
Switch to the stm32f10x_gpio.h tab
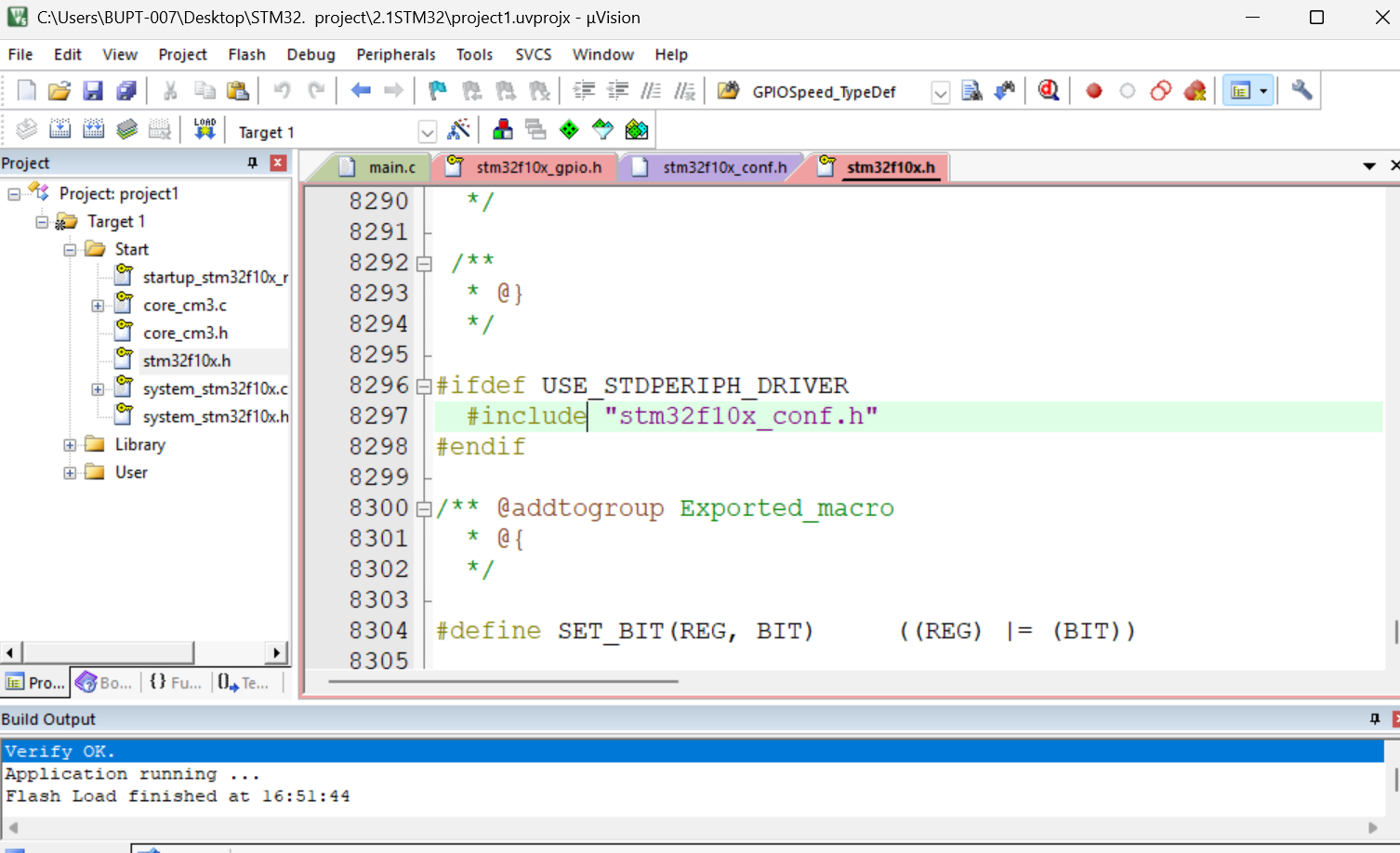click(525, 167)
